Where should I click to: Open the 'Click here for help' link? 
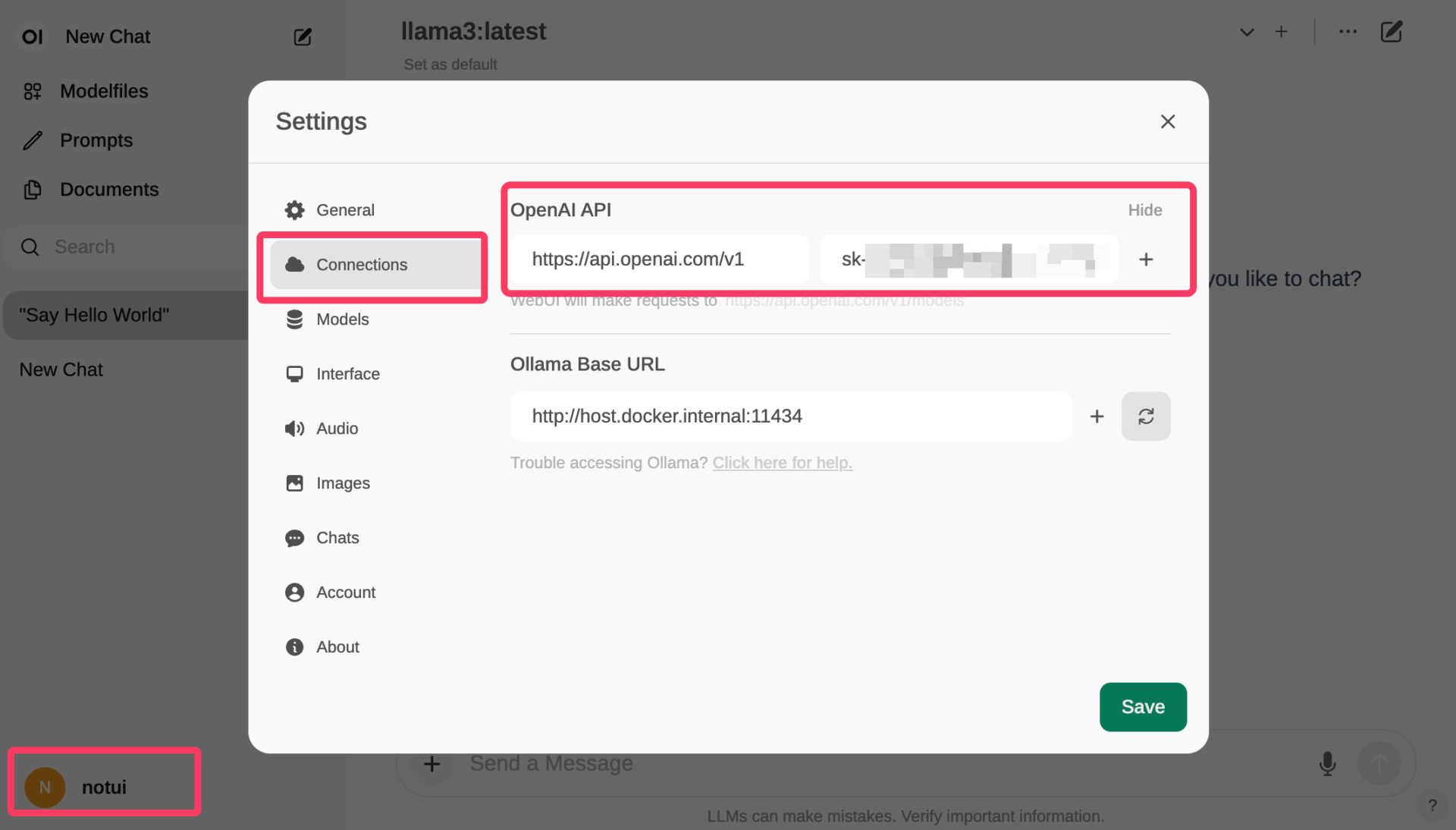click(782, 463)
